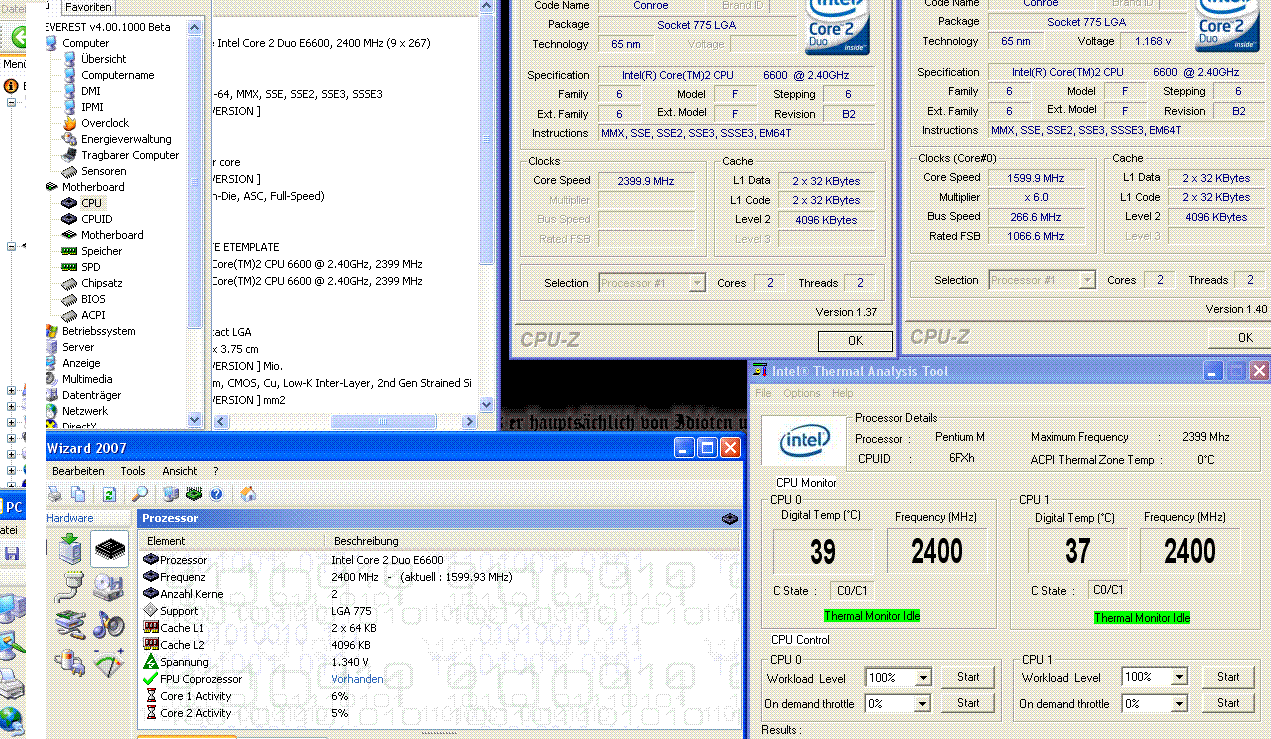Click the print icon in PC Wizard toolbar
Image resolution: width=1271 pixels, height=739 pixels.
[x=54, y=494]
